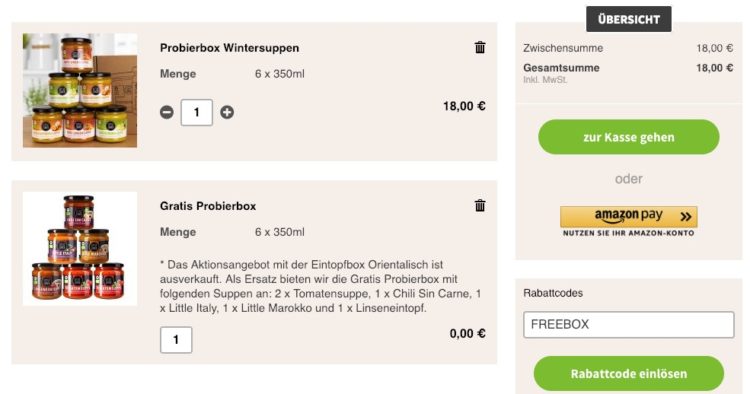
Task: Click the Wintersuppen price 18,00 €
Action: (464, 106)
